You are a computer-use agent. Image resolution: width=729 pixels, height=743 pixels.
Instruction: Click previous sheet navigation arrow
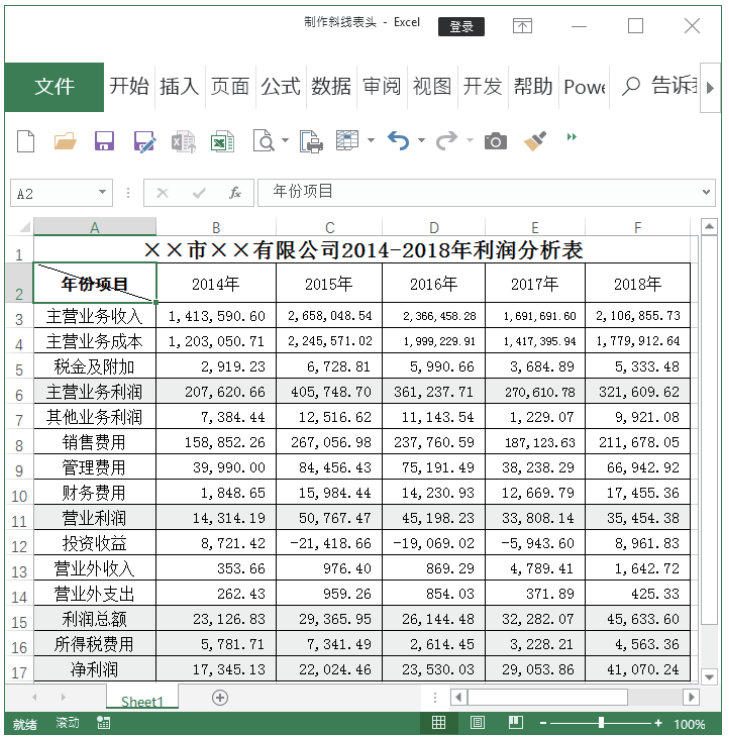35,697
